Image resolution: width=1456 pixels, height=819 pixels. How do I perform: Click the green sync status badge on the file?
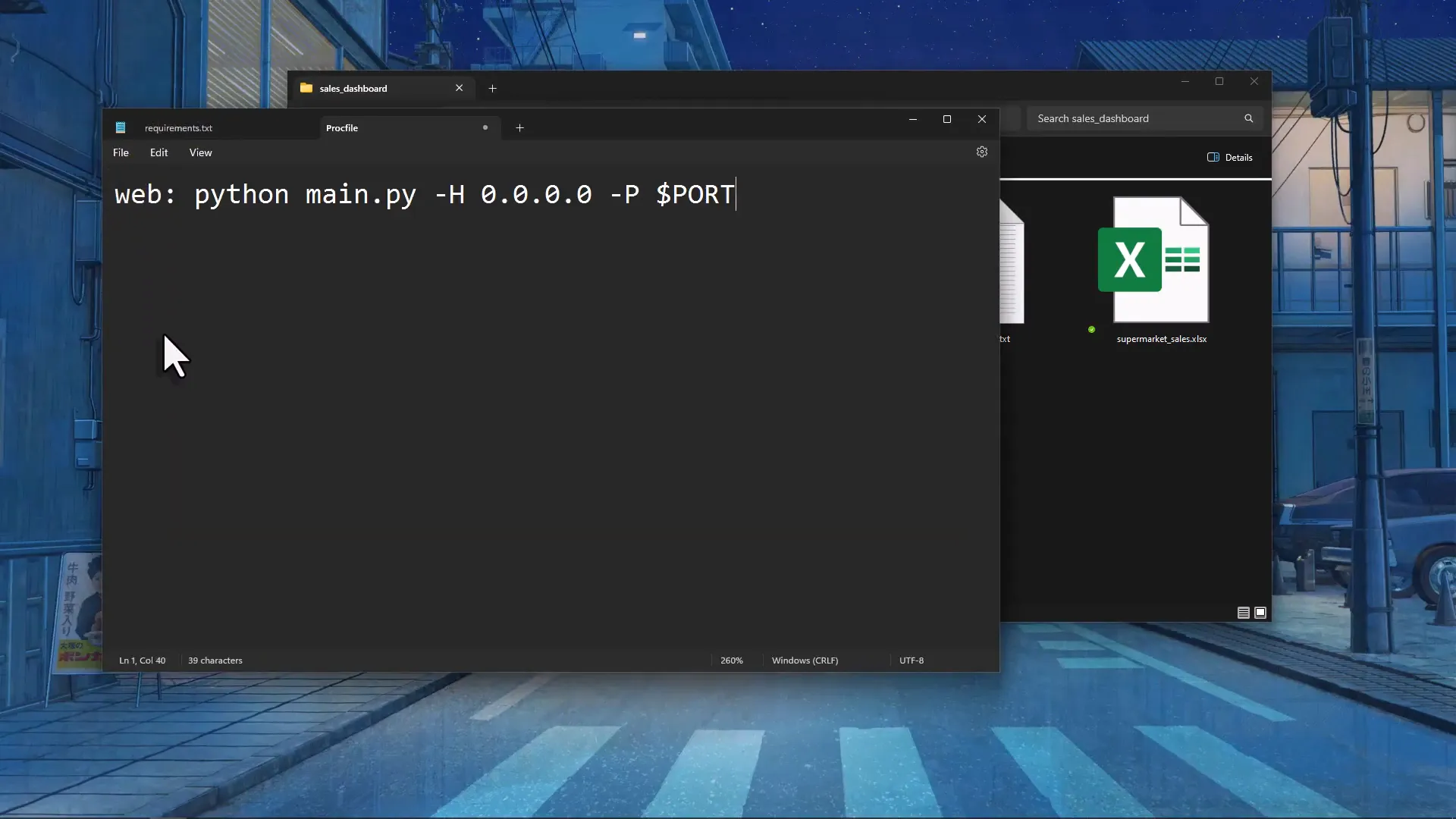(1091, 329)
